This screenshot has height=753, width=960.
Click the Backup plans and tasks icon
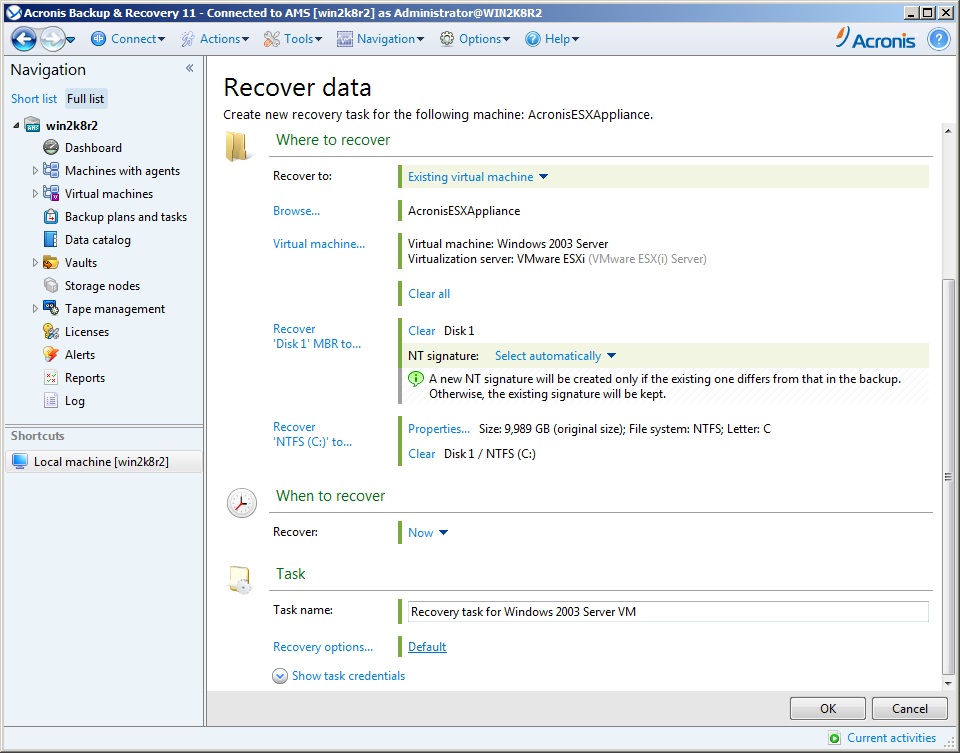click(x=51, y=217)
